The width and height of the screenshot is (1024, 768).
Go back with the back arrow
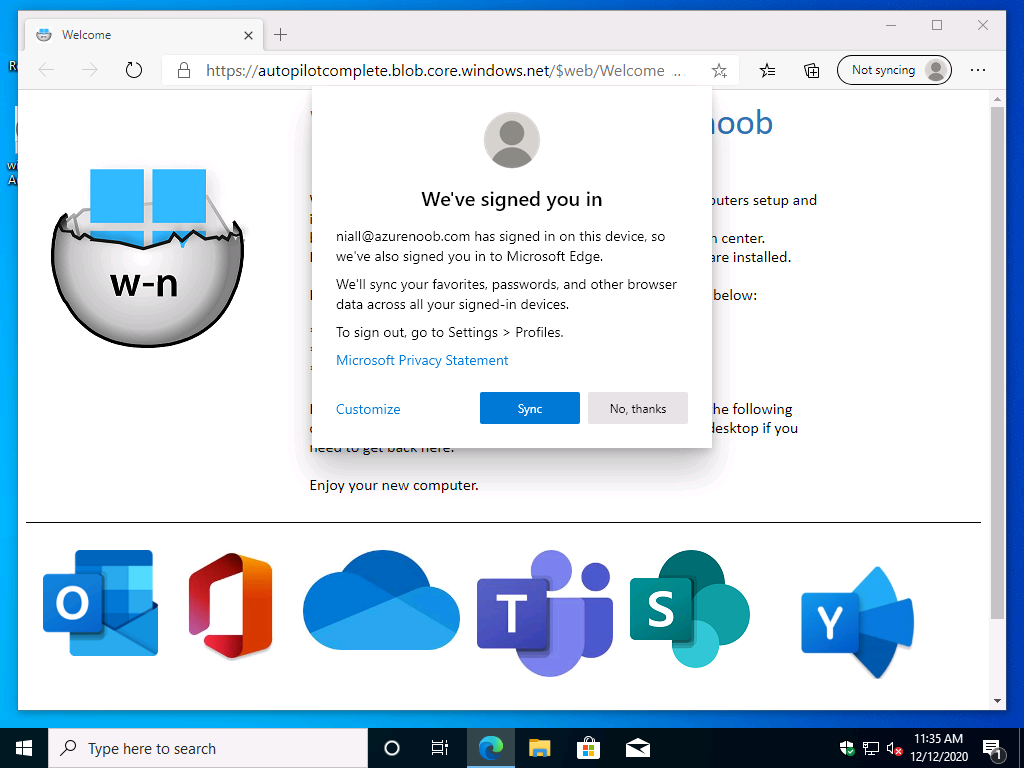[46, 70]
